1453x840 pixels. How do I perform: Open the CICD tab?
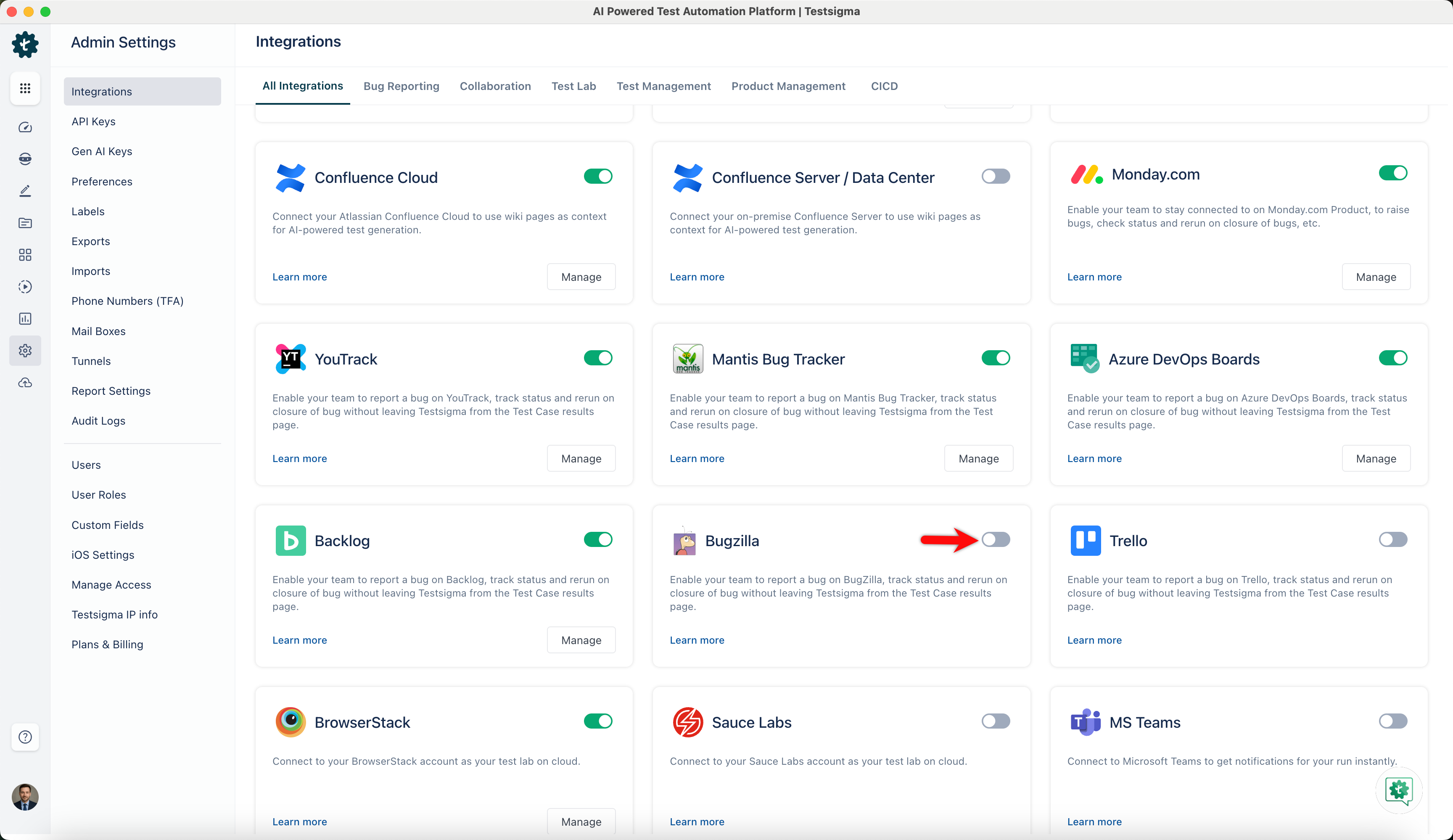[884, 87]
